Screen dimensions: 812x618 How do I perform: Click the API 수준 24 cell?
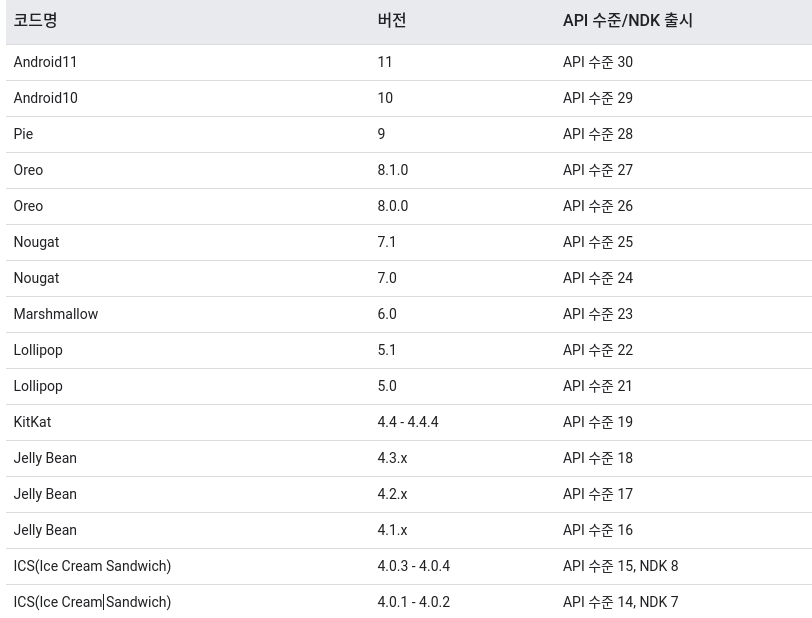point(598,278)
